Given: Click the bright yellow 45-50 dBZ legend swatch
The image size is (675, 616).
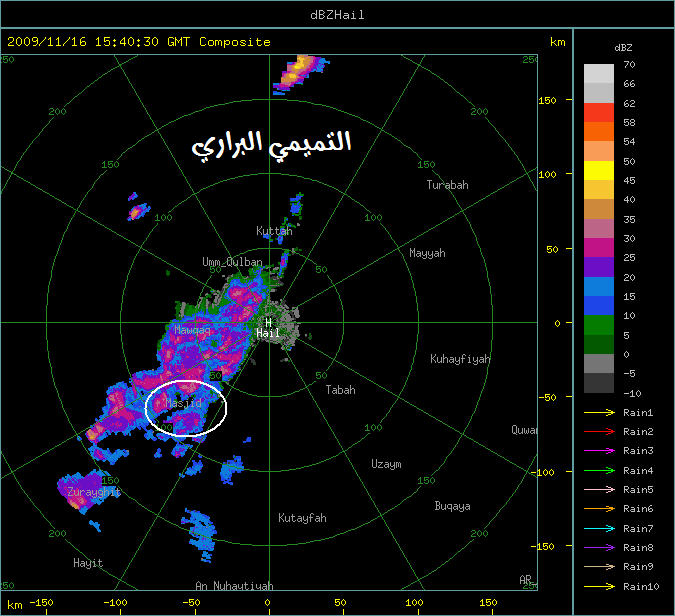Looking at the screenshot, I should click(599, 170).
